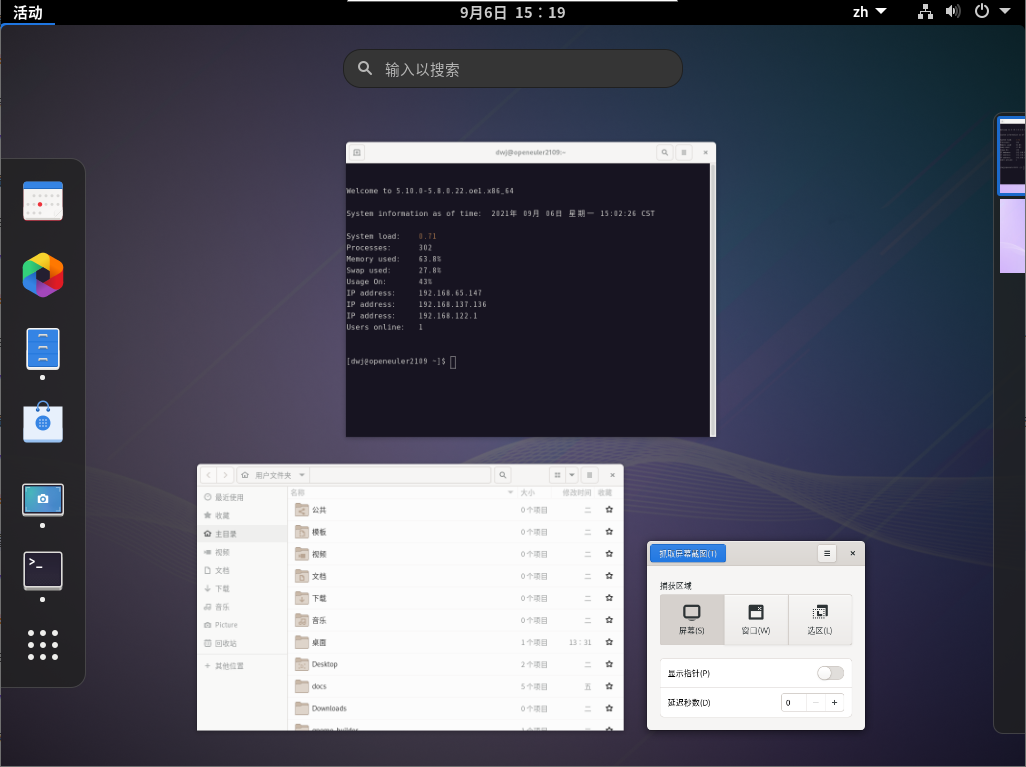Toggle the 显示指针(P) switch
The width and height of the screenshot is (1026, 767).
830,673
